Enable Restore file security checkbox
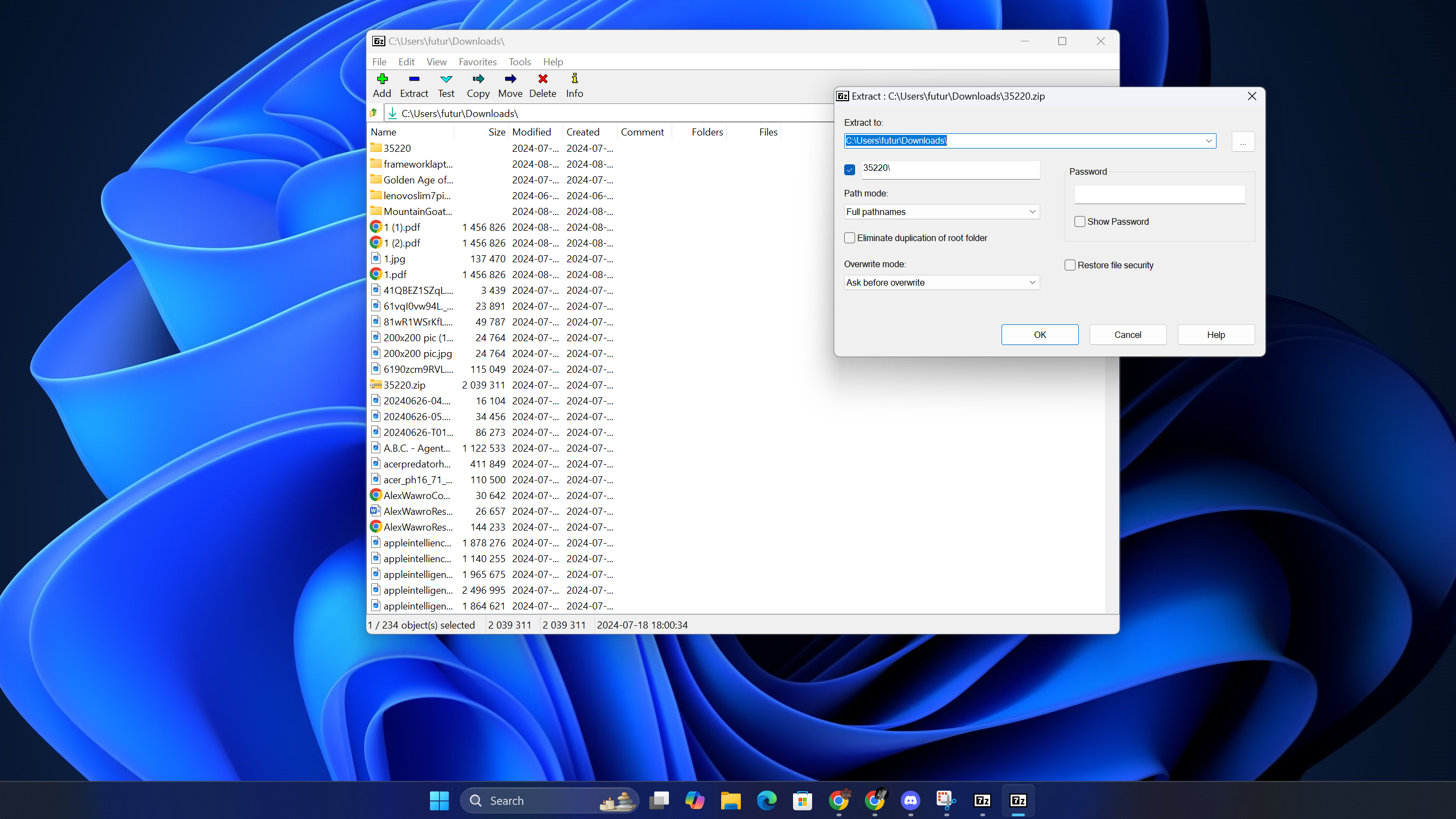 (x=1070, y=265)
